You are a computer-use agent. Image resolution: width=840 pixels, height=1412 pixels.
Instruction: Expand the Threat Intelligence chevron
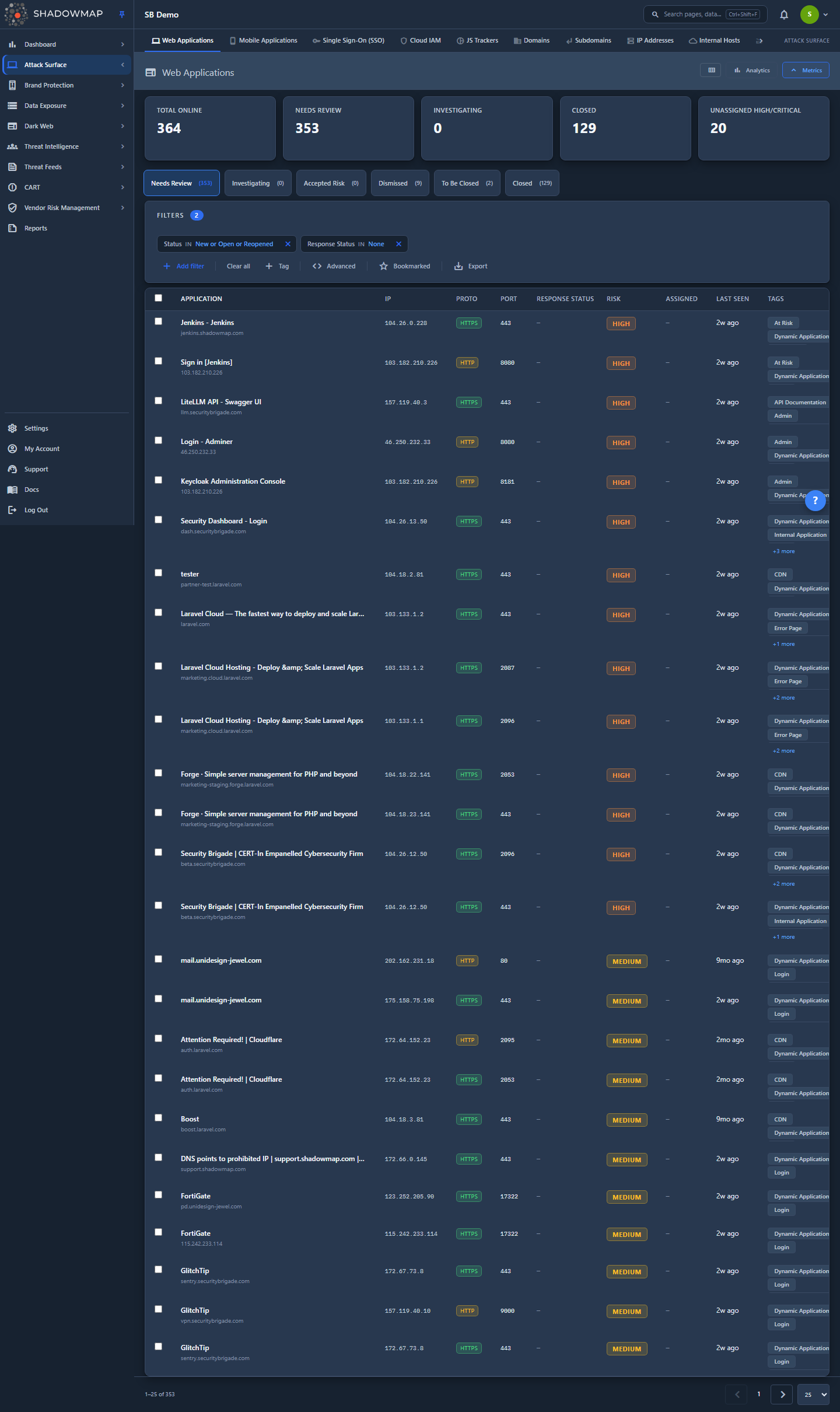pos(123,146)
